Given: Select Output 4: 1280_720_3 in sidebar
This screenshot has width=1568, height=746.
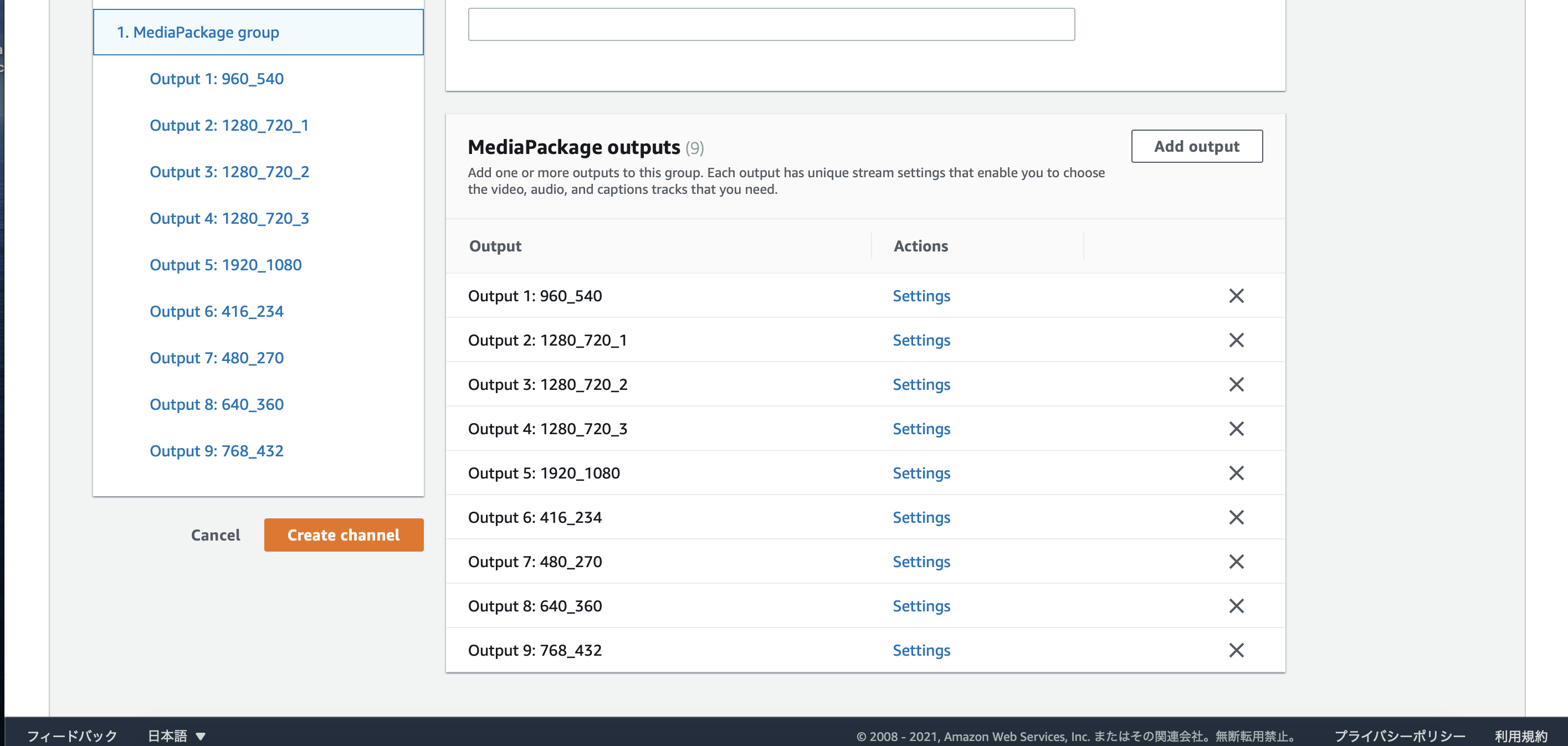Looking at the screenshot, I should tap(229, 218).
